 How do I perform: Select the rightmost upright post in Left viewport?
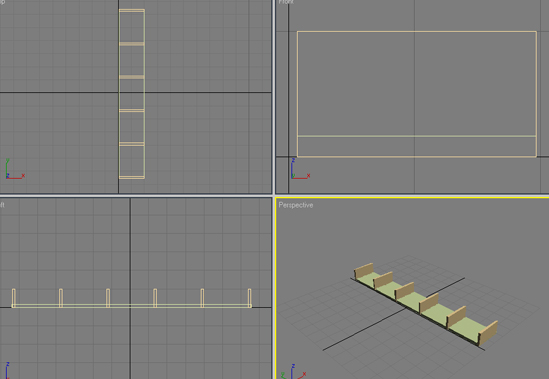pyautogui.click(x=250, y=298)
